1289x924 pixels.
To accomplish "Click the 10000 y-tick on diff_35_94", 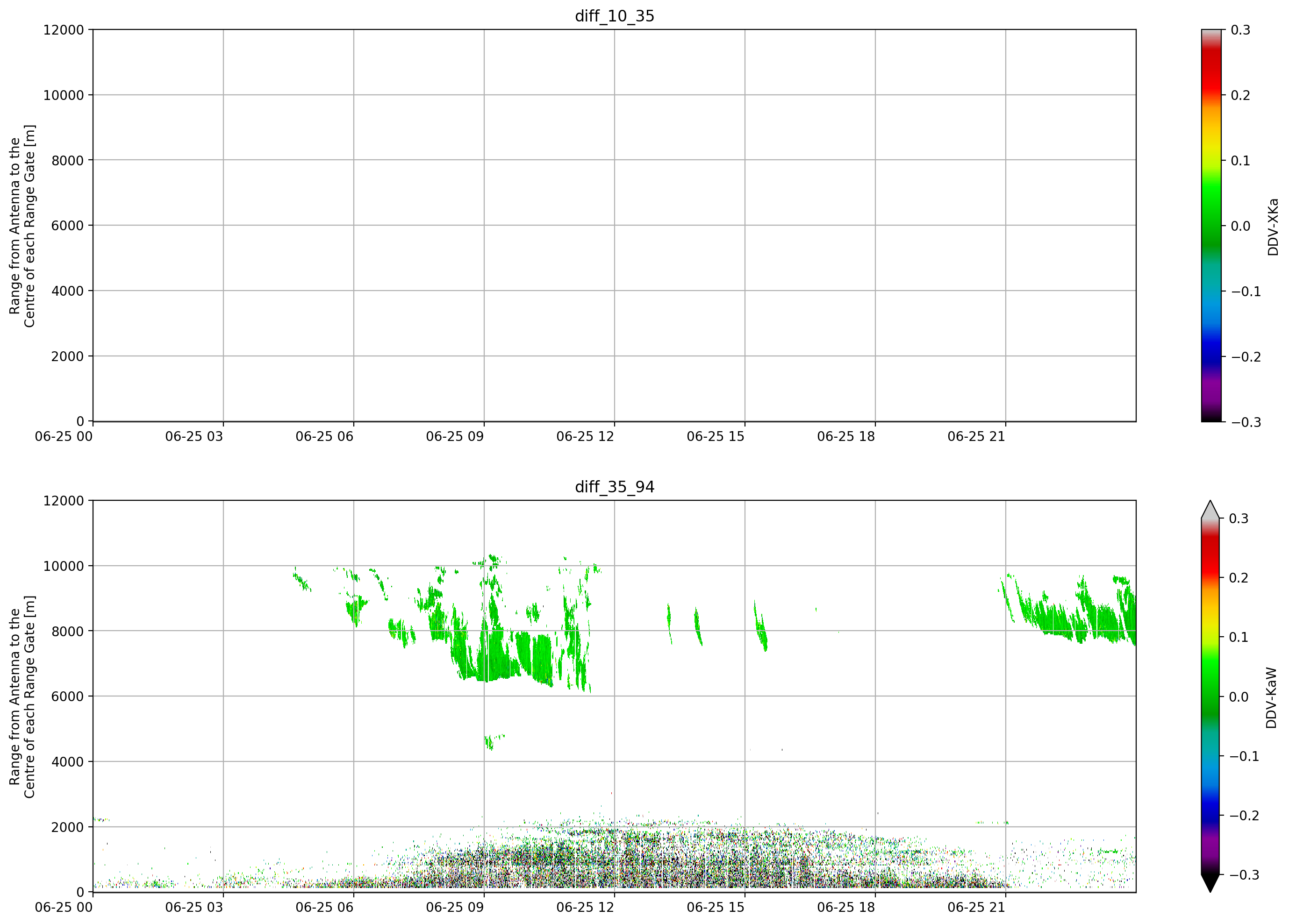I will [x=64, y=566].
